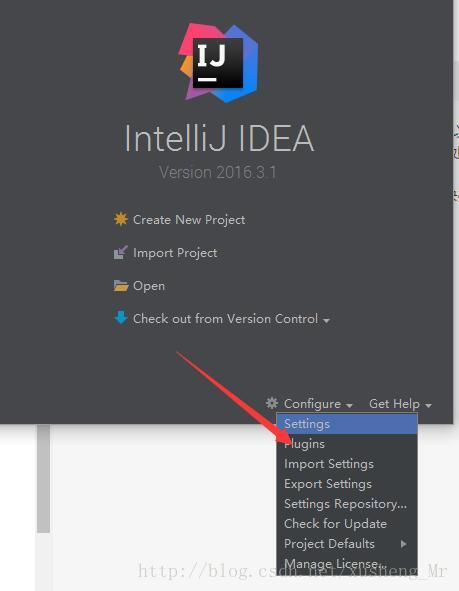Select the Open project link
The height and width of the screenshot is (591, 459).
point(149,286)
